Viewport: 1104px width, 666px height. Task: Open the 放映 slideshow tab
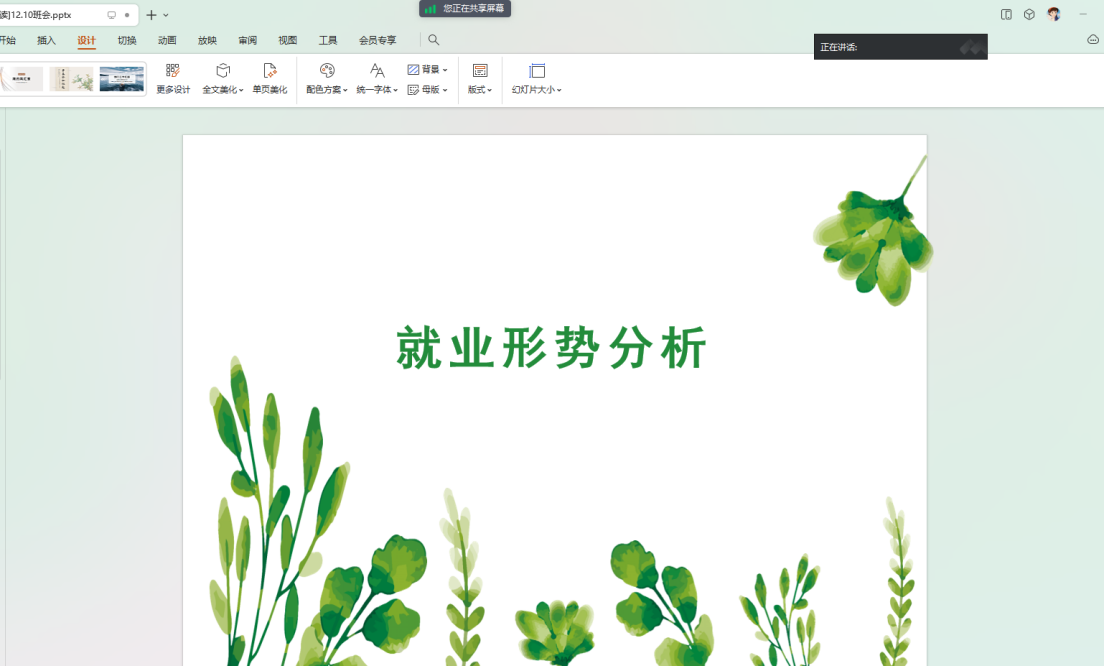point(207,40)
